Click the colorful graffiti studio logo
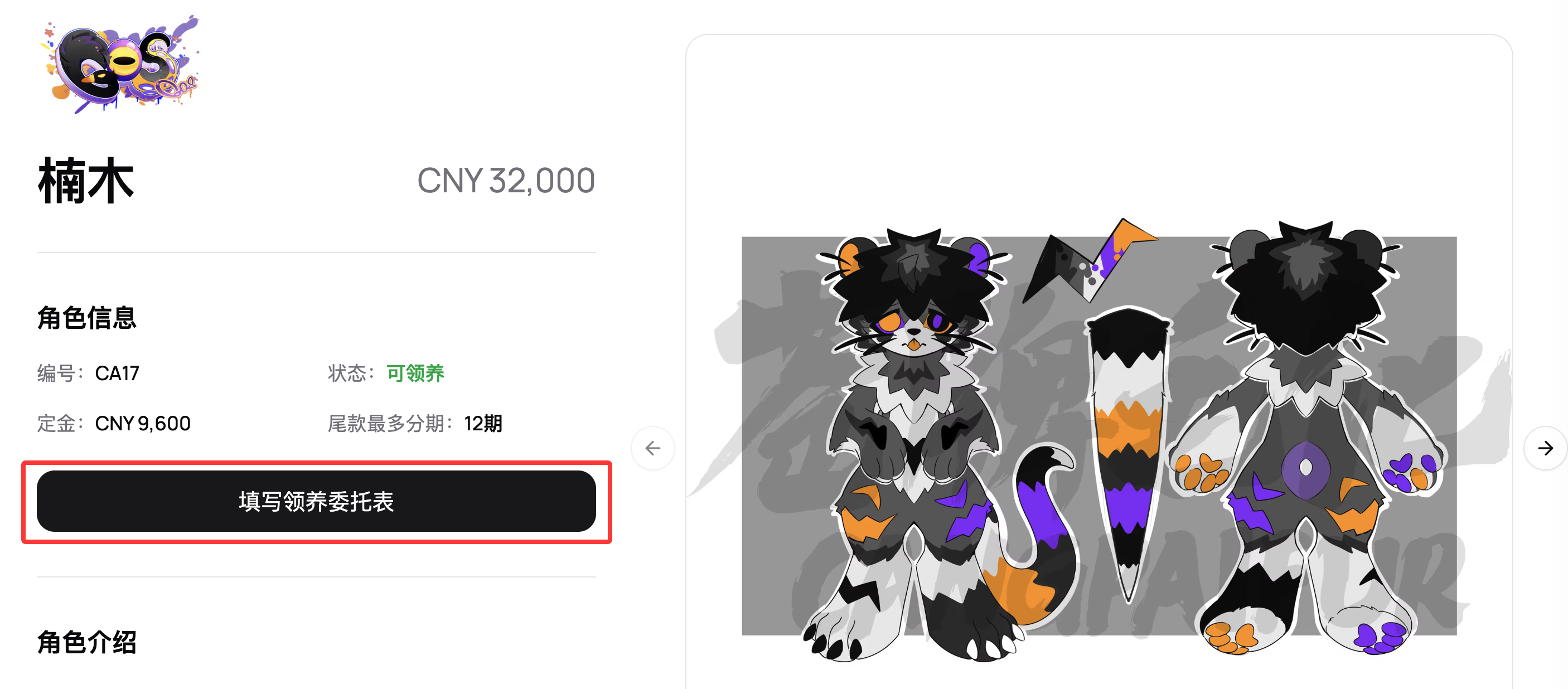 tap(119, 64)
